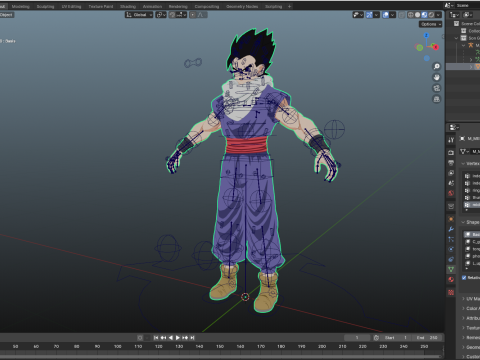
Task: Collapse the Shape Keys panel
Action: 463,222
